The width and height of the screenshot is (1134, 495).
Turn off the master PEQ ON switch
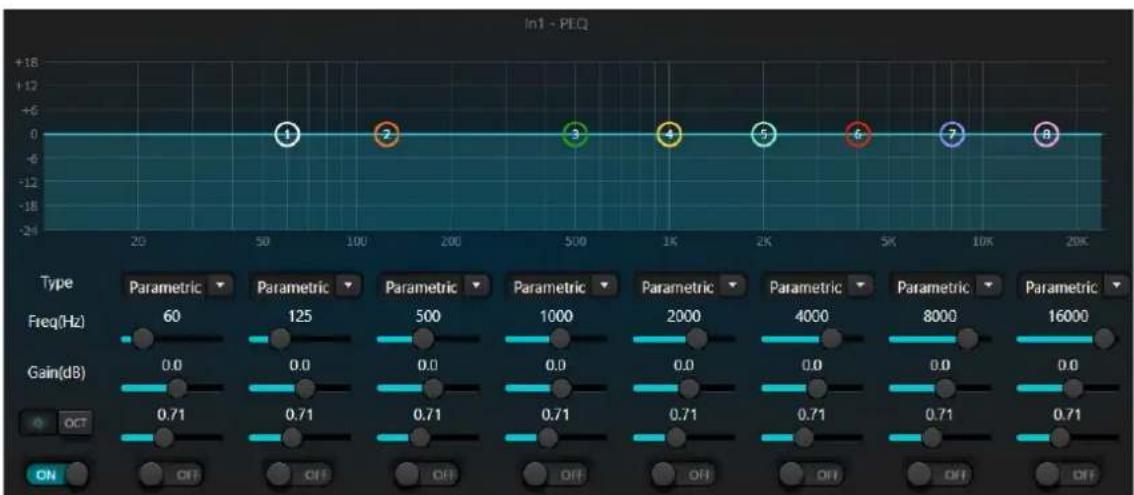tap(57, 475)
